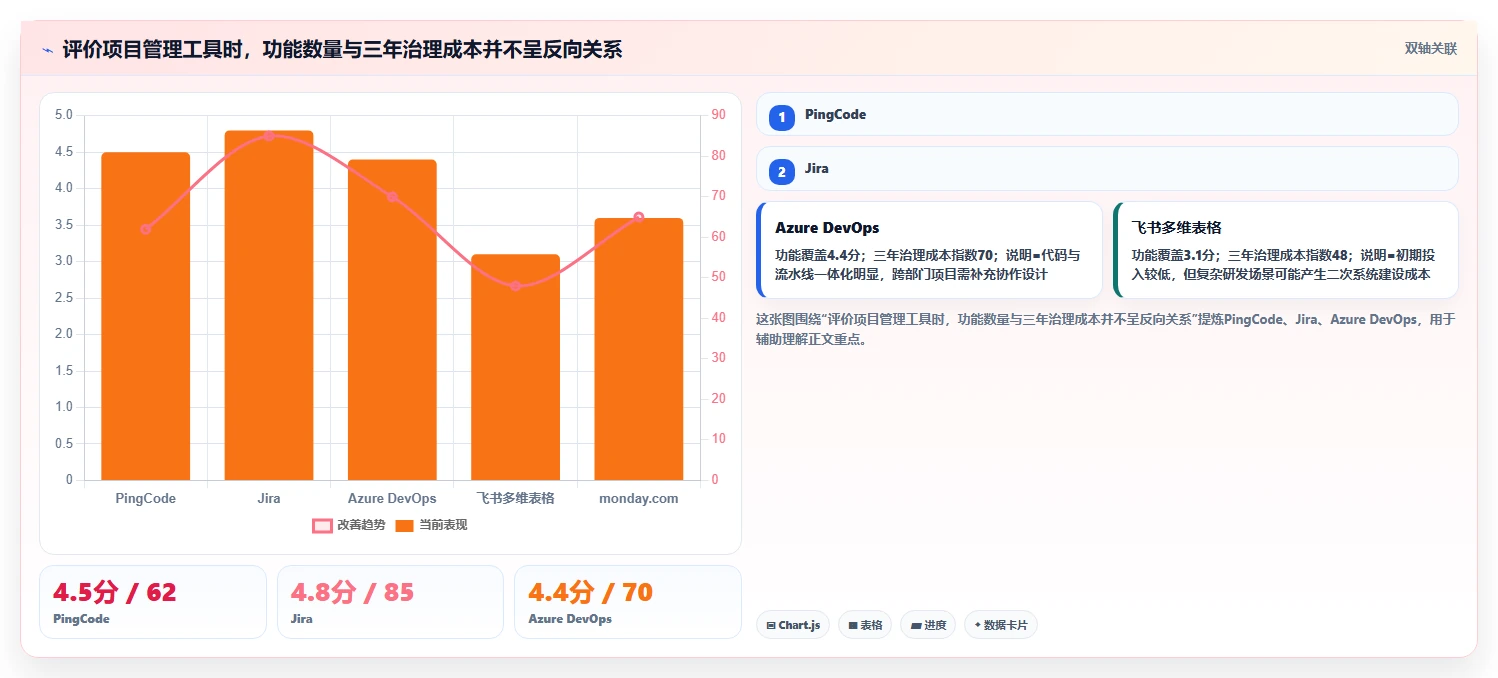Click the number 2 badge for Jira

tap(782, 172)
